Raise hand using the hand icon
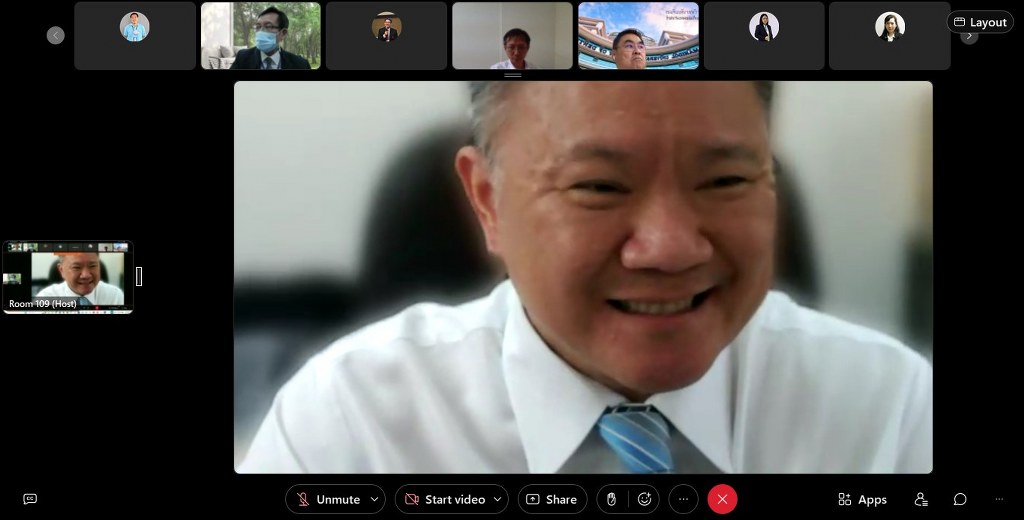Image resolution: width=1024 pixels, height=520 pixels. tap(611, 499)
